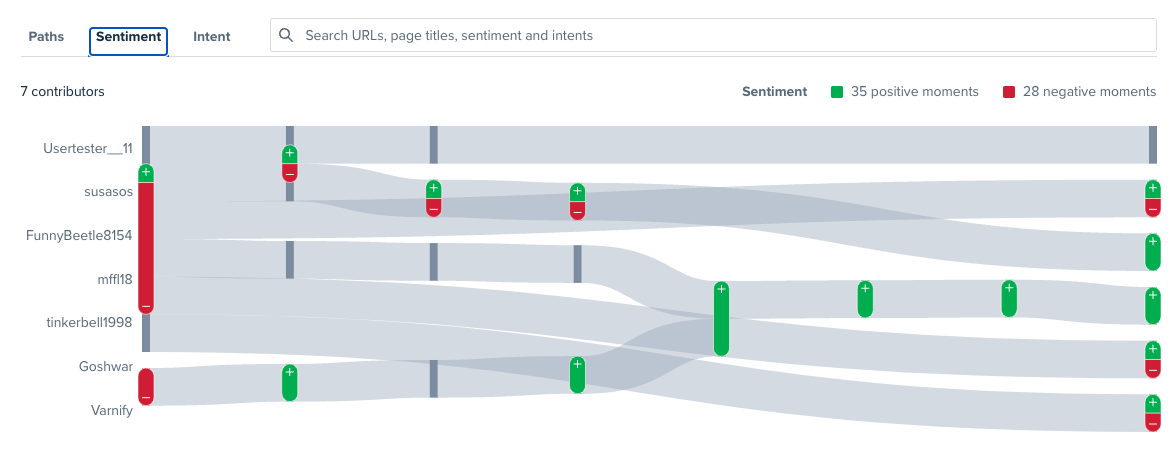Select the Sentiment tab

click(x=128, y=37)
